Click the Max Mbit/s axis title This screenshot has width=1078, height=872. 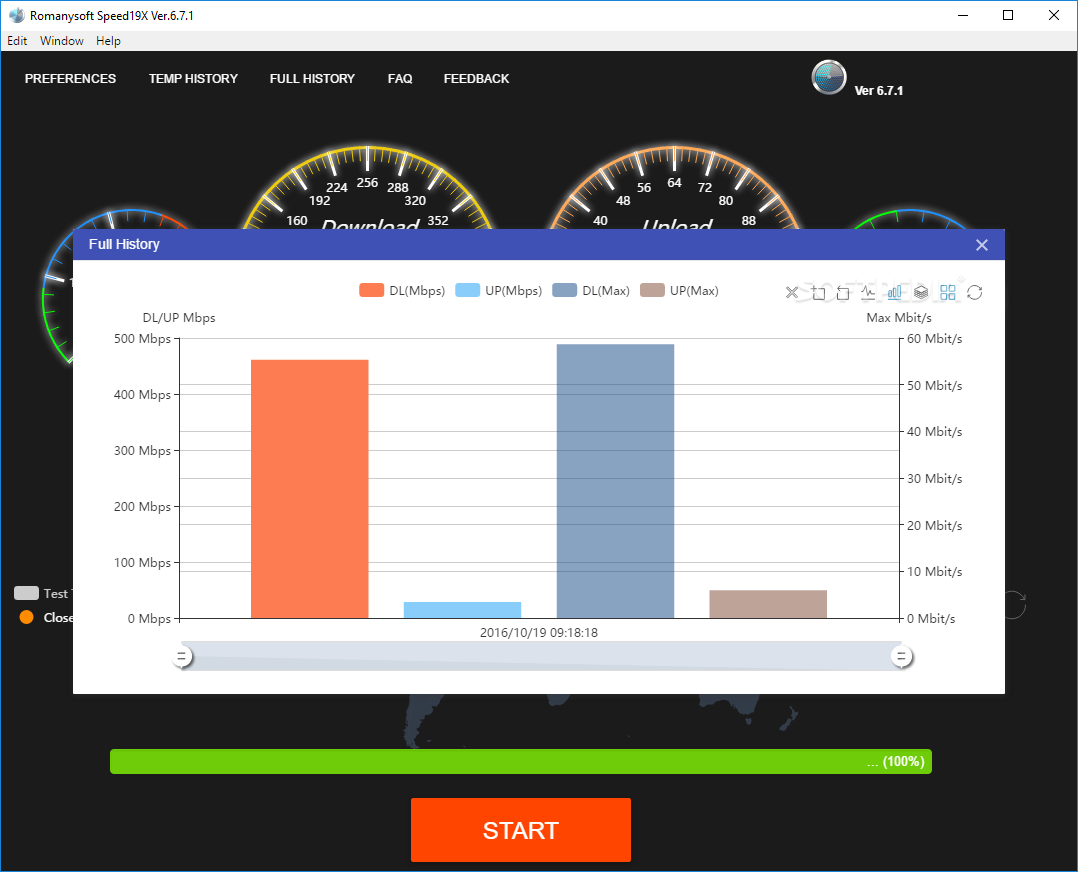pos(899,318)
